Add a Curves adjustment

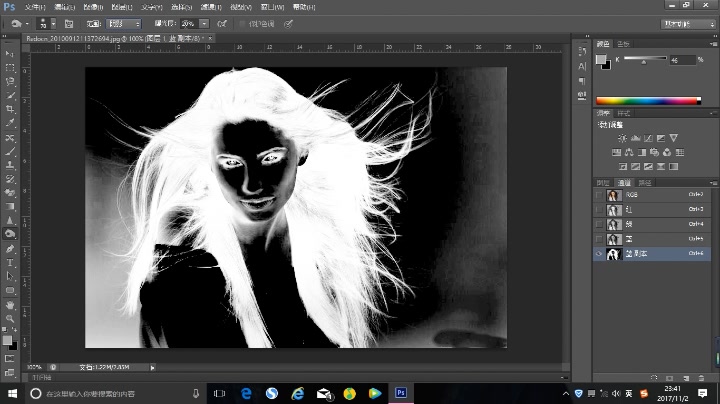[648, 138]
